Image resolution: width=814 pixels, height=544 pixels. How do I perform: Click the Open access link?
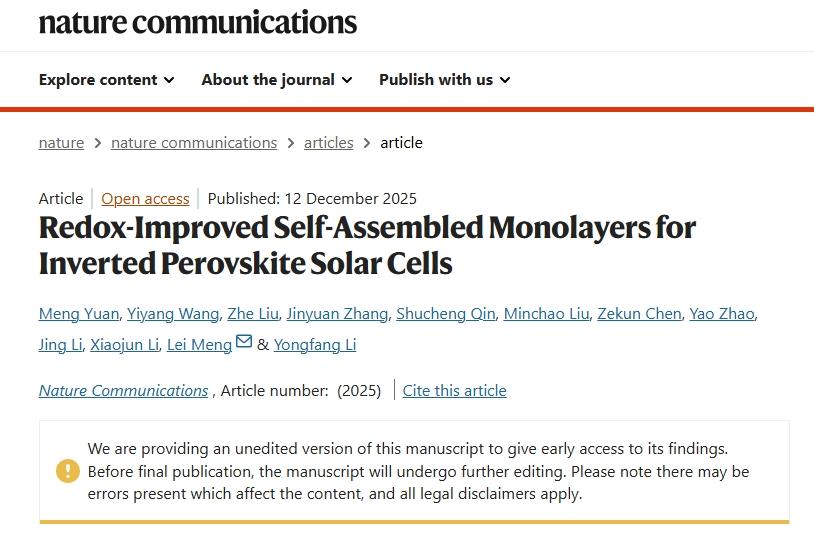pyautogui.click(x=145, y=198)
